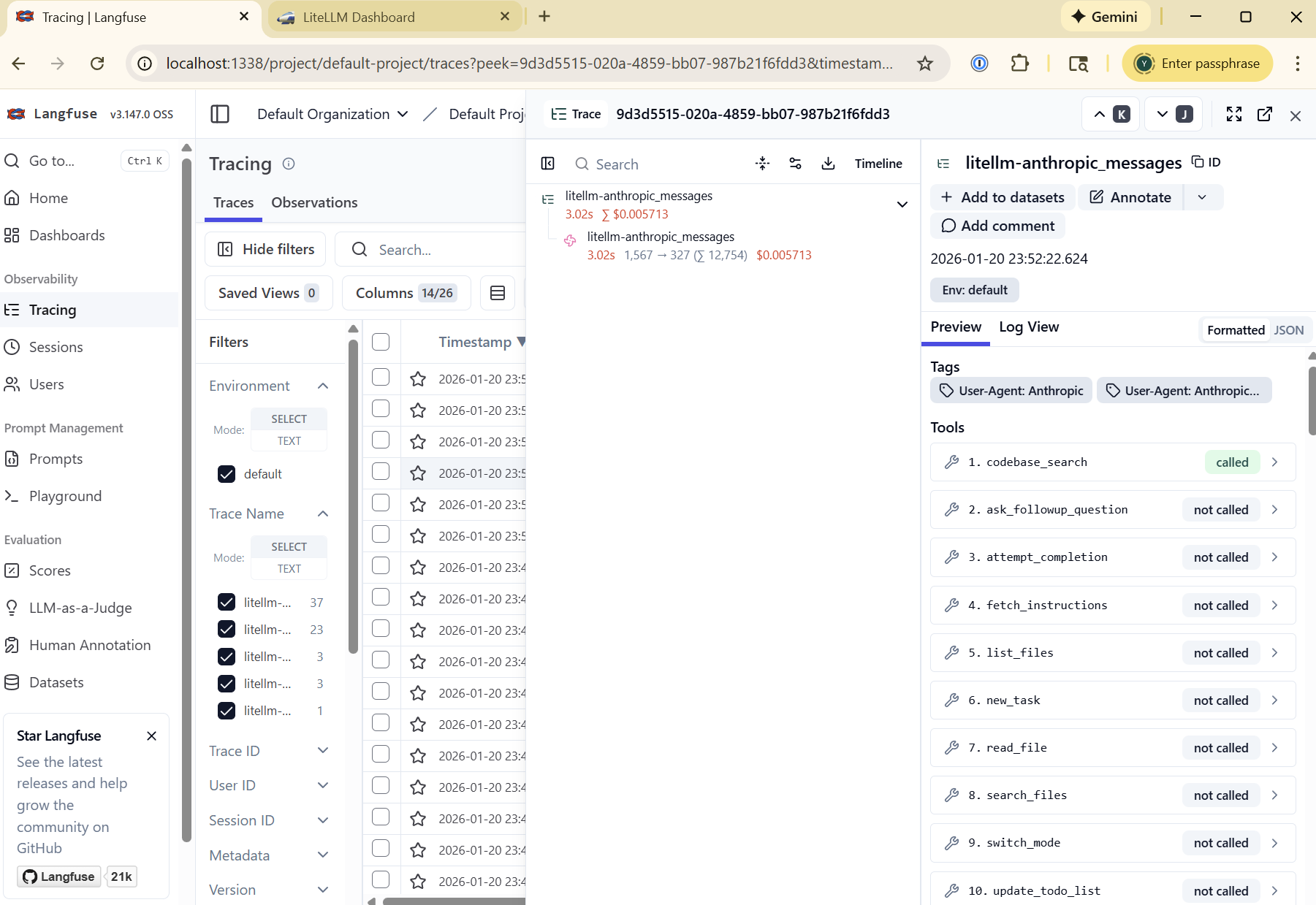Click the Hide filters button
This screenshot has width=1316, height=905.
pyautogui.click(x=265, y=250)
